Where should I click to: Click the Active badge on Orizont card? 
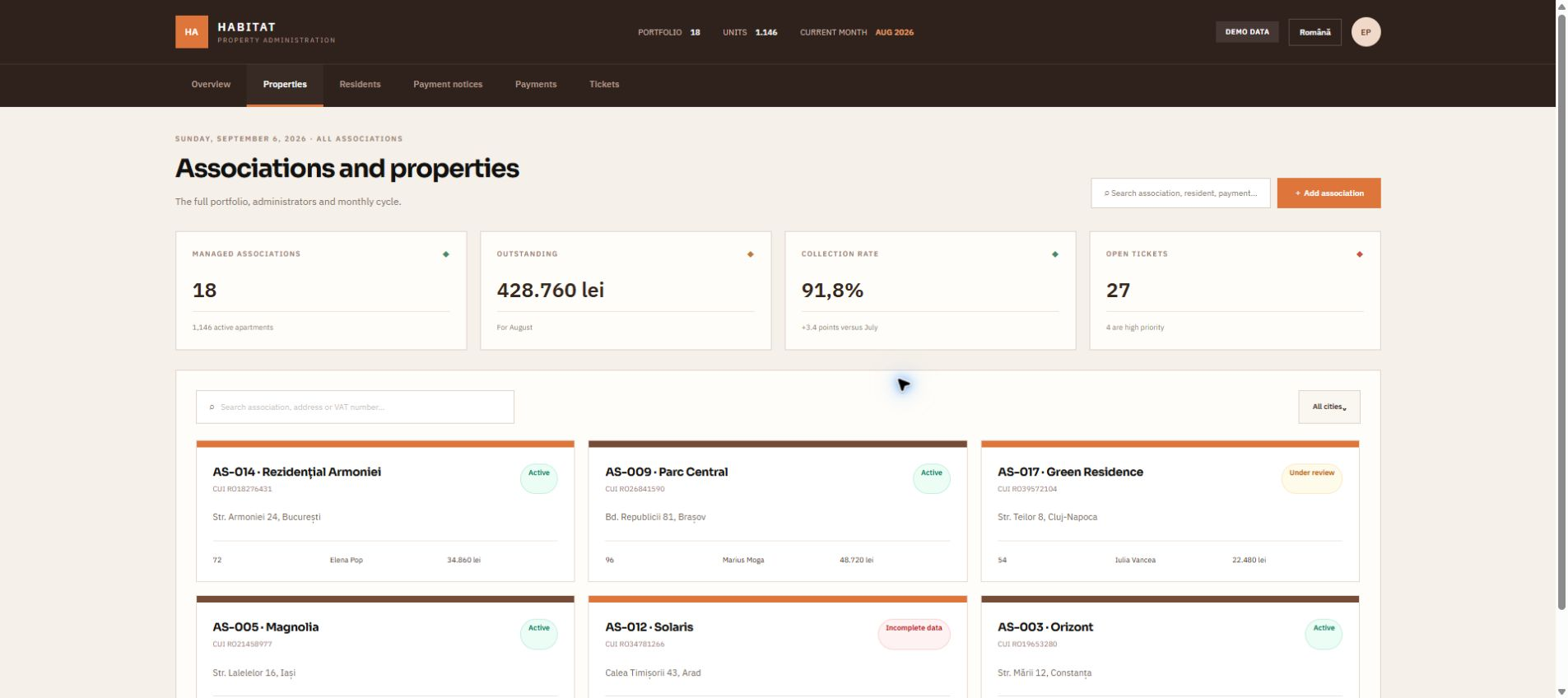(x=1324, y=634)
